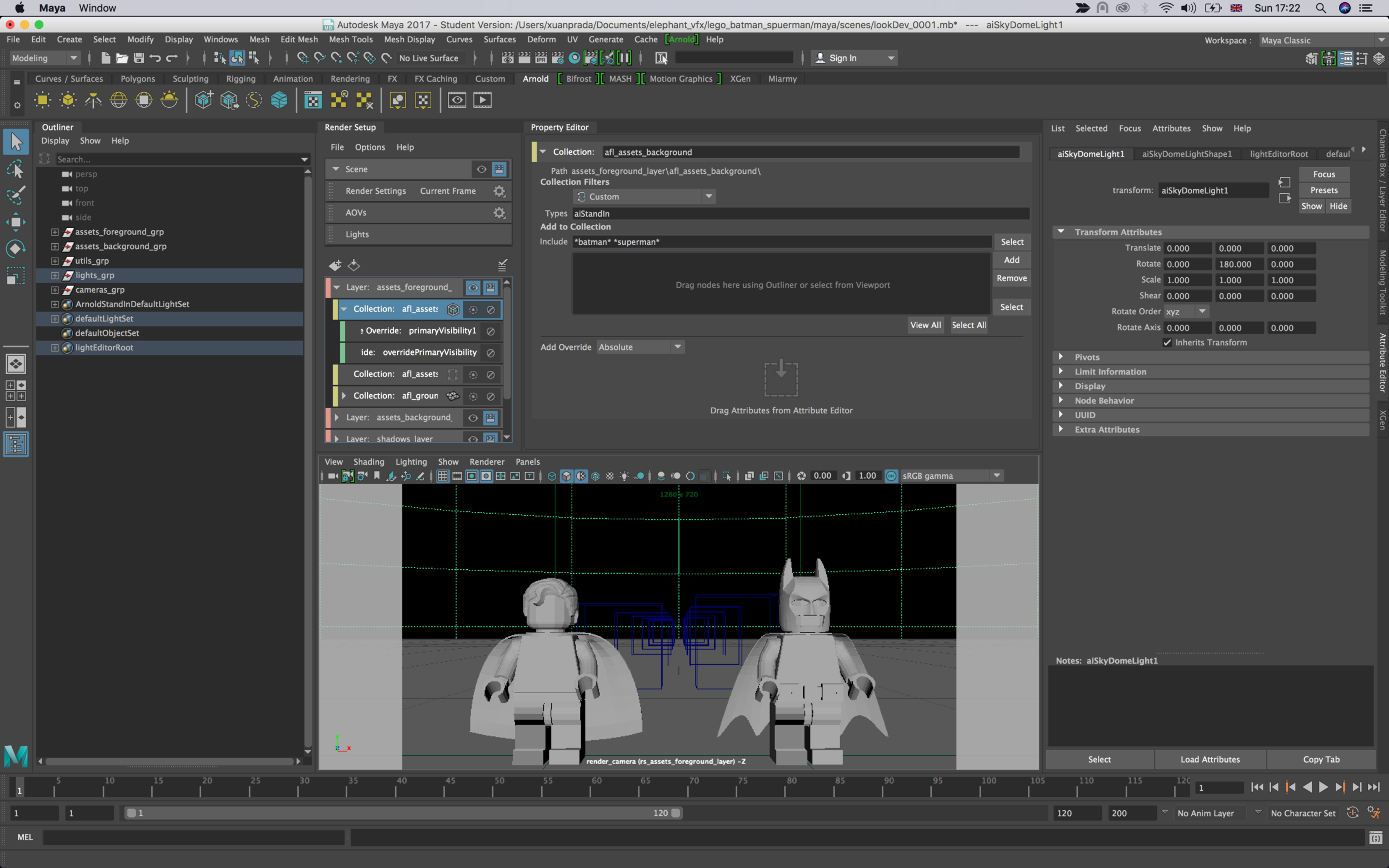Open Add Override Absolute dropdown
The image size is (1389, 868).
click(x=640, y=347)
